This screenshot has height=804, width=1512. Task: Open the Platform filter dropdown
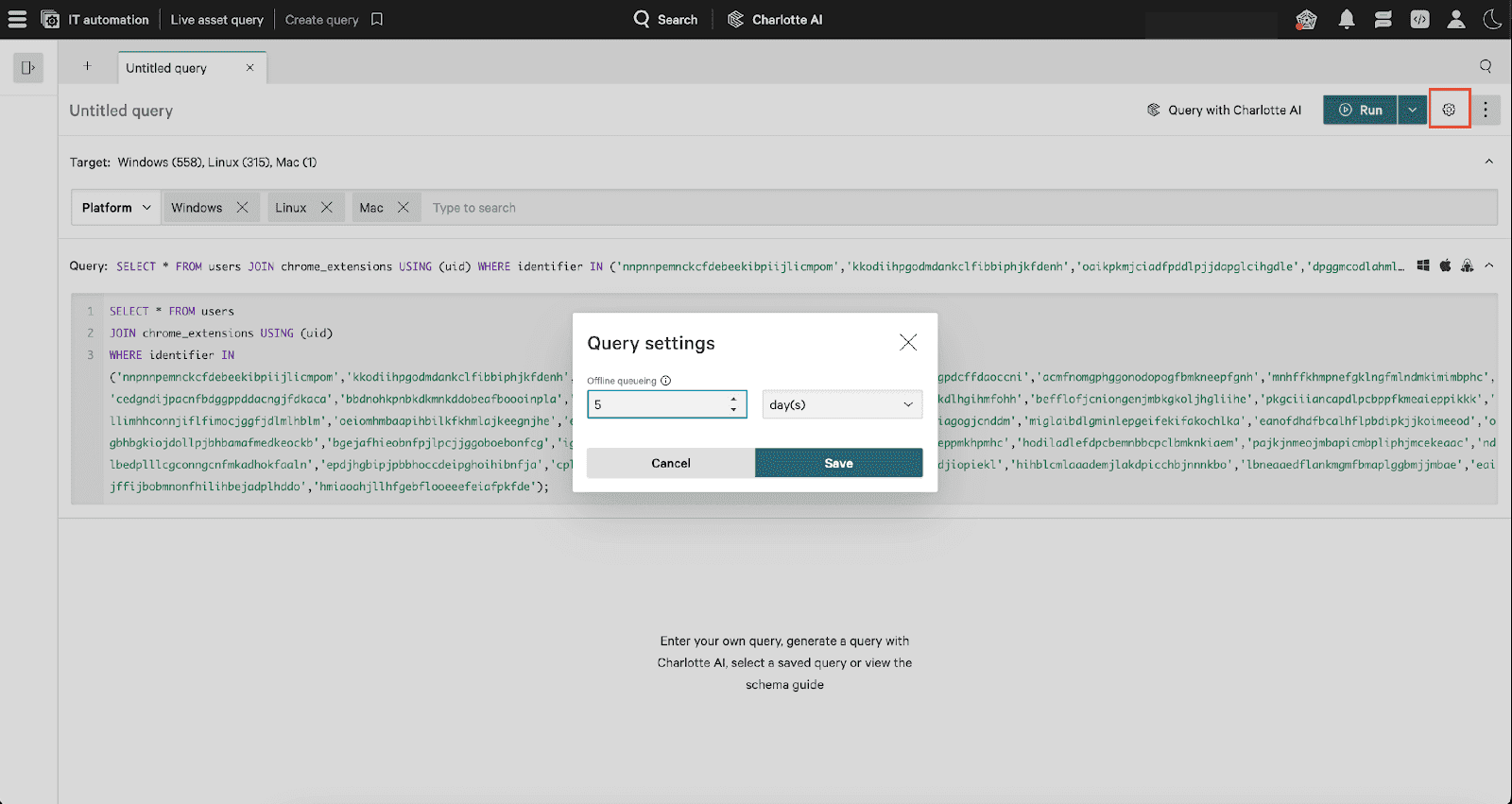[x=116, y=207]
